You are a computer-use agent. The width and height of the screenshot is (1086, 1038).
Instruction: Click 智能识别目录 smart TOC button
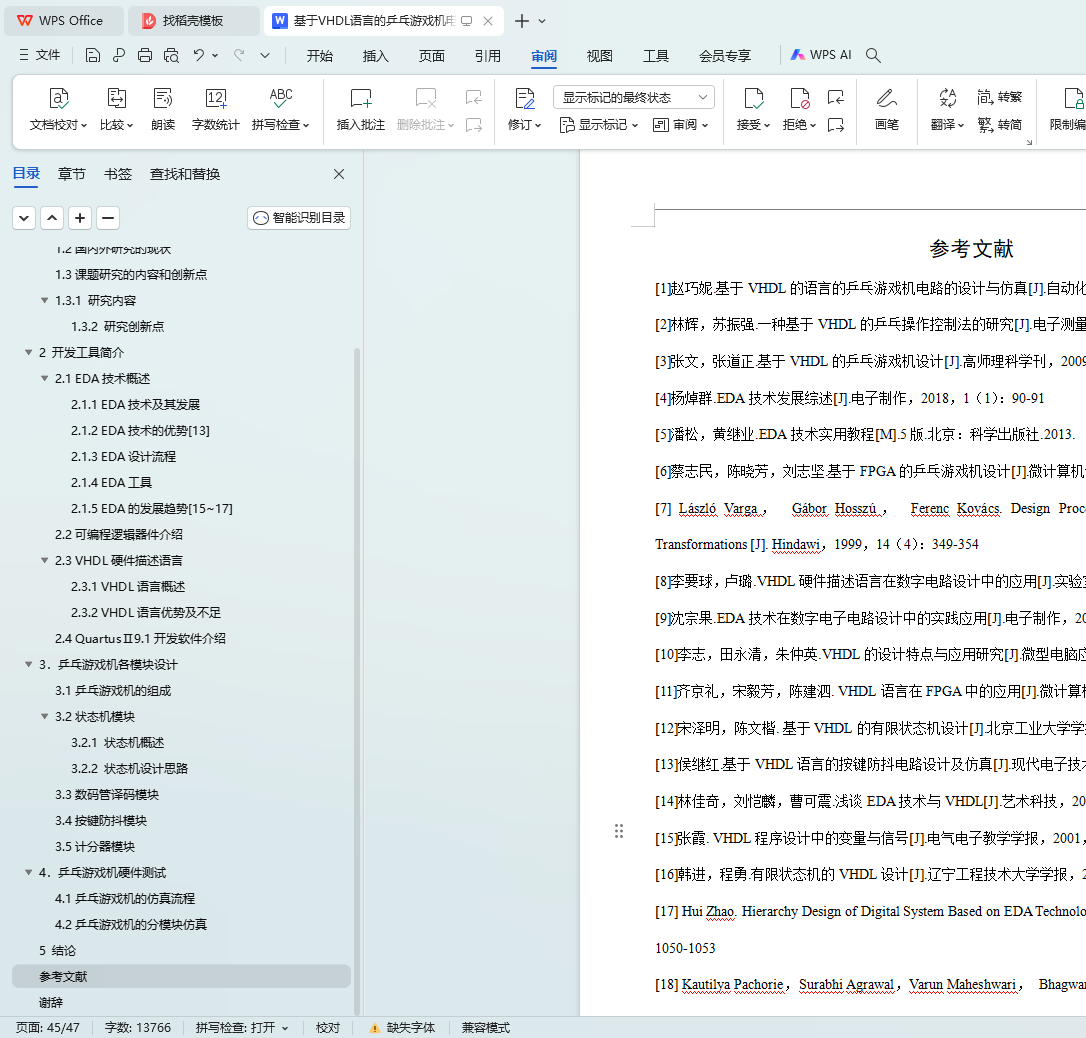(x=299, y=217)
